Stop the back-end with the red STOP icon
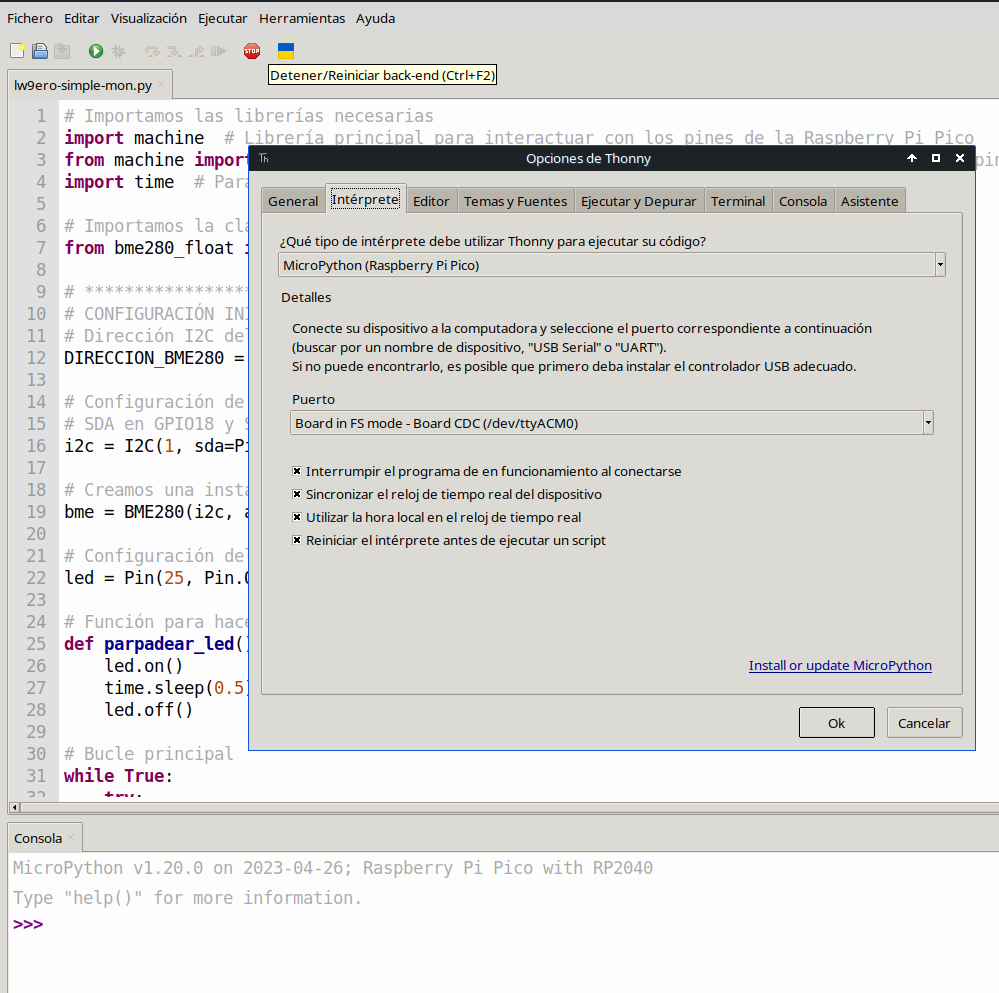999x993 pixels. (252, 51)
